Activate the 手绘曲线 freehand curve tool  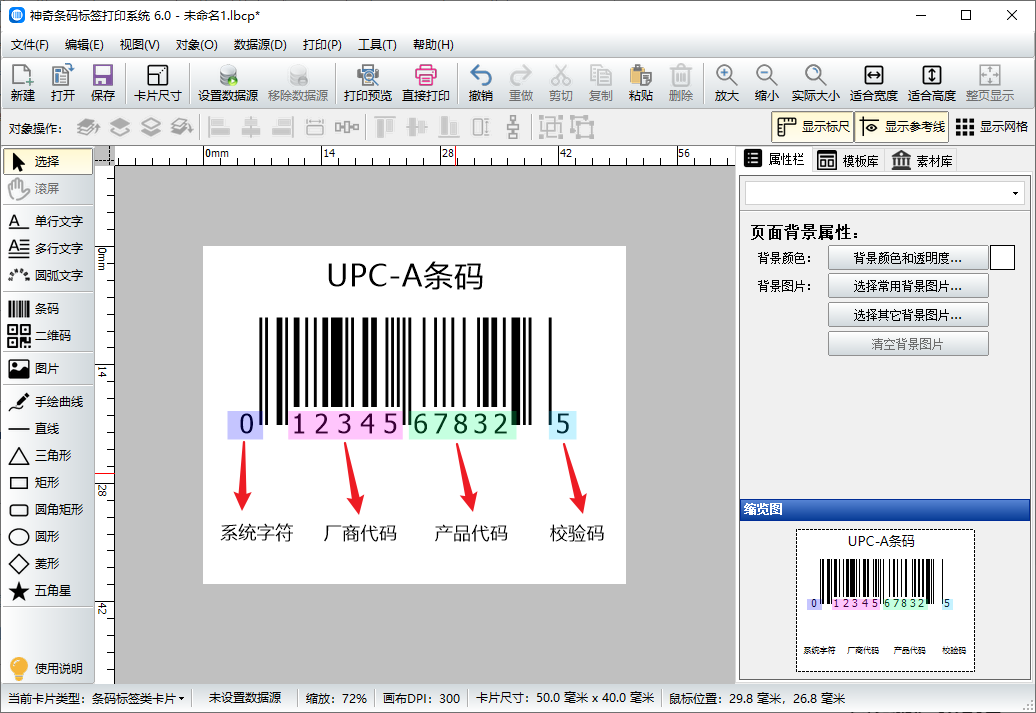point(48,402)
